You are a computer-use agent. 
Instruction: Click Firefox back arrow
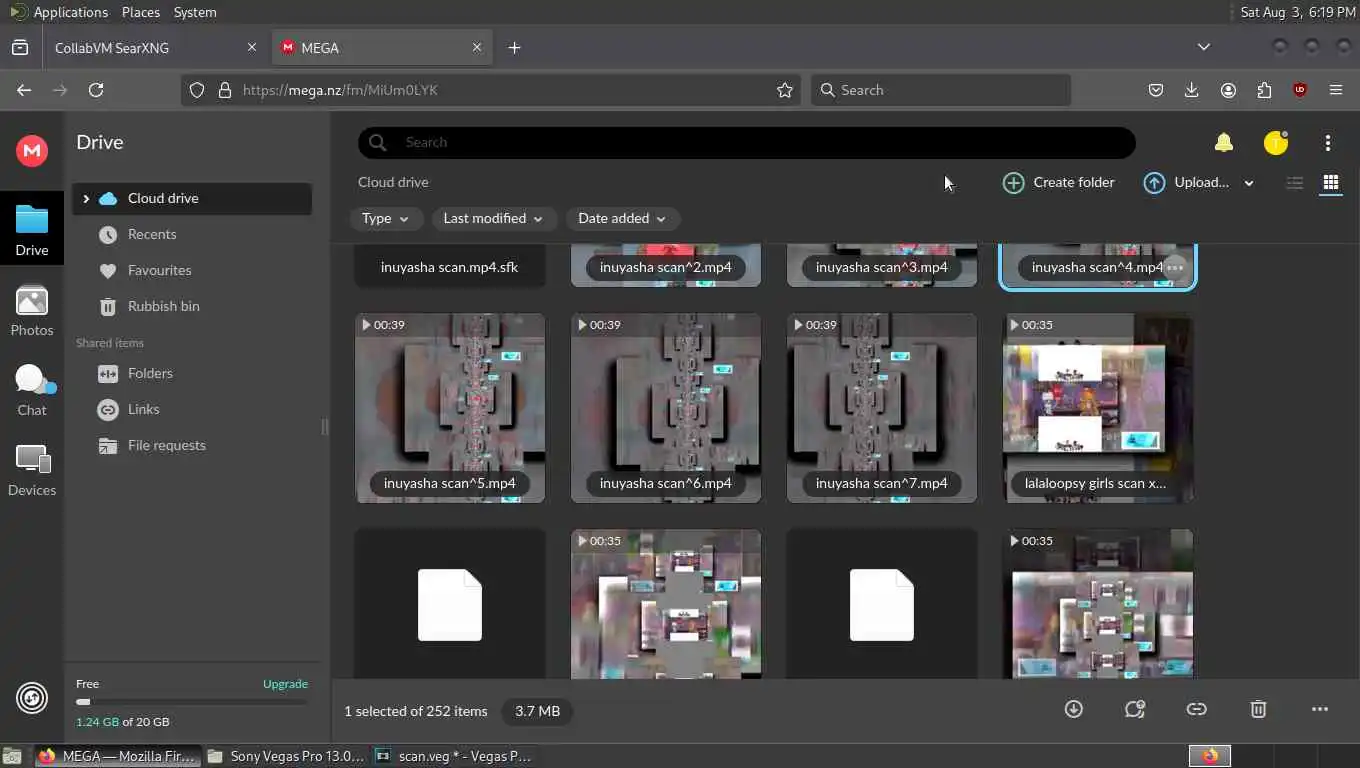(x=24, y=90)
